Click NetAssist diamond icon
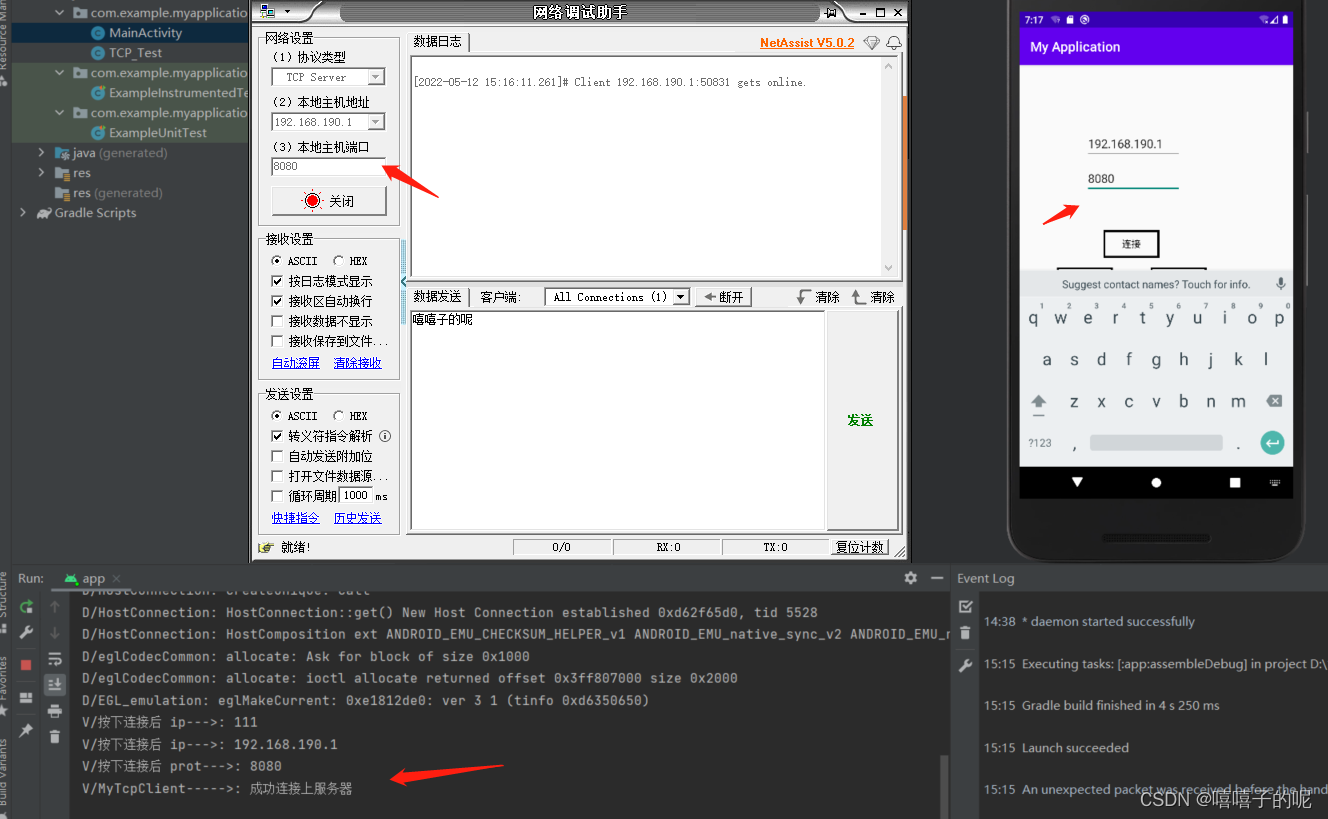Image resolution: width=1328 pixels, height=819 pixels. 872,43
